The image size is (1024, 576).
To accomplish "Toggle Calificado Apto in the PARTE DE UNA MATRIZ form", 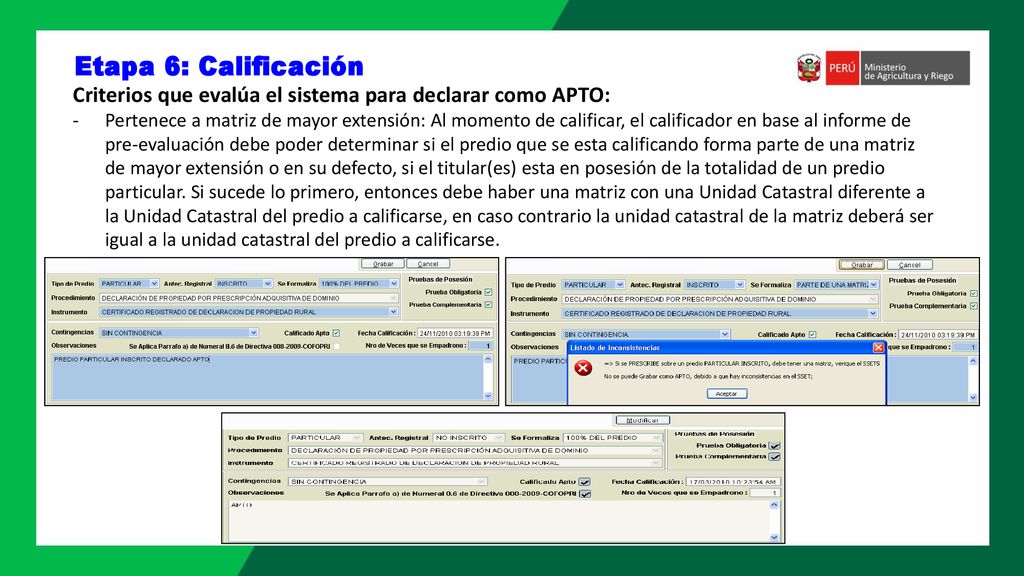I will coord(812,334).
